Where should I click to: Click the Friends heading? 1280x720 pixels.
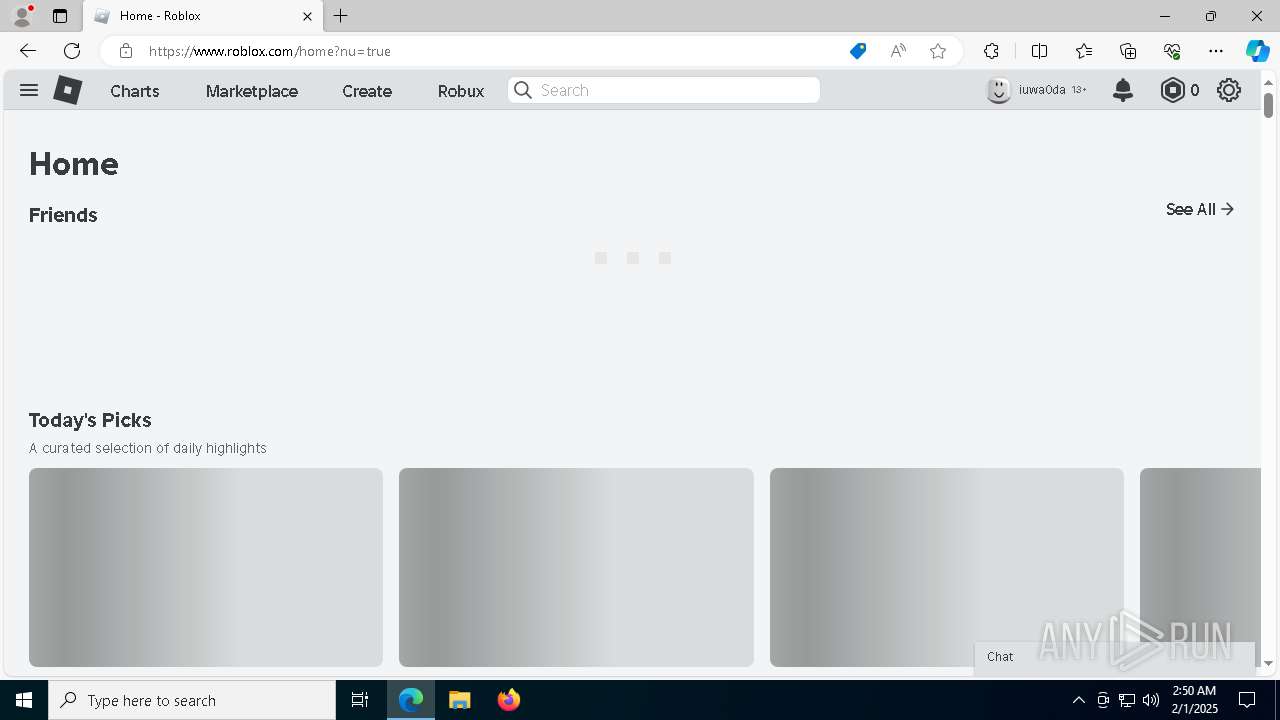(63, 215)
